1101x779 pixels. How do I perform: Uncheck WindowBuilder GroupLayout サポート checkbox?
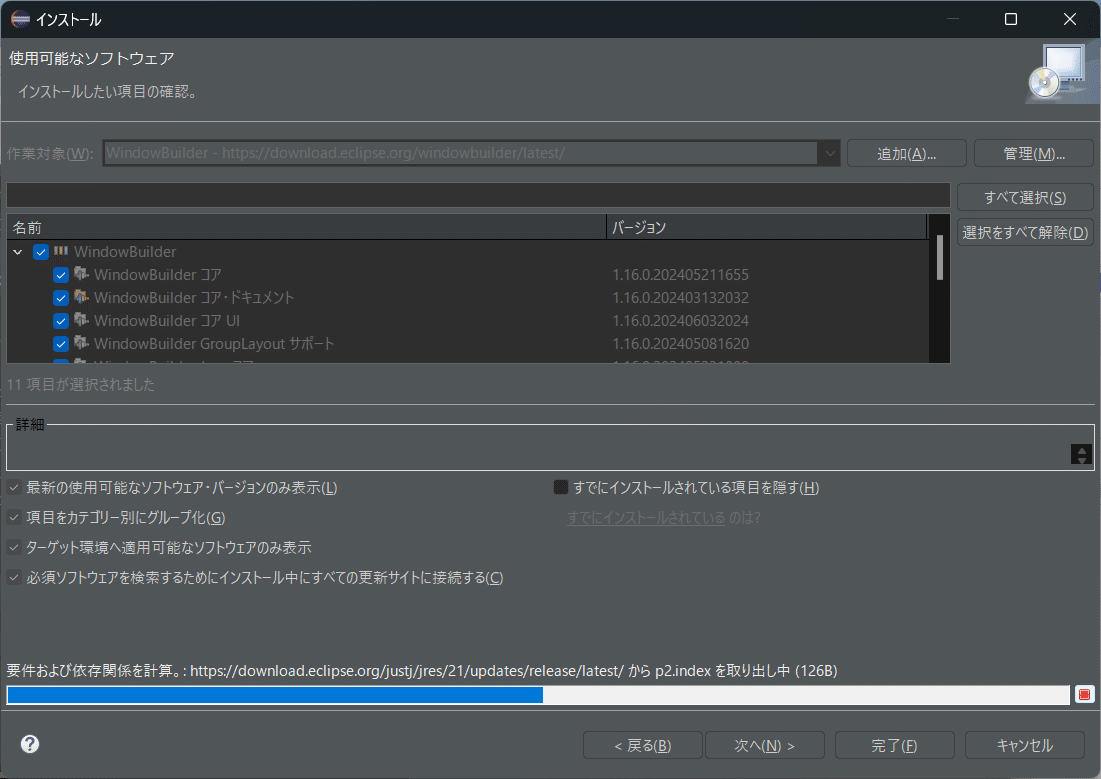61,343
